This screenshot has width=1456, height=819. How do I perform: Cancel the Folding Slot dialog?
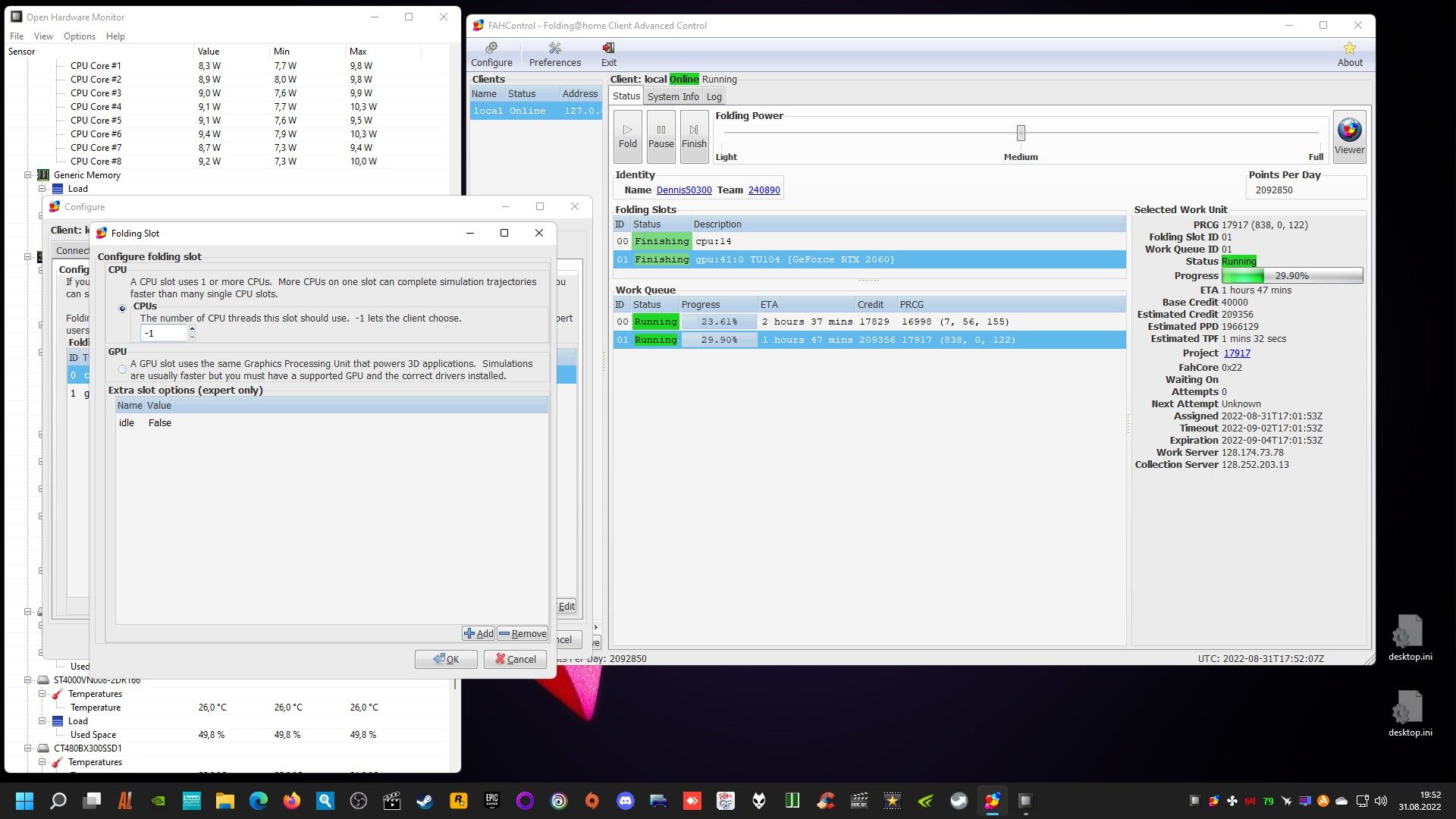tap(515, 659)
